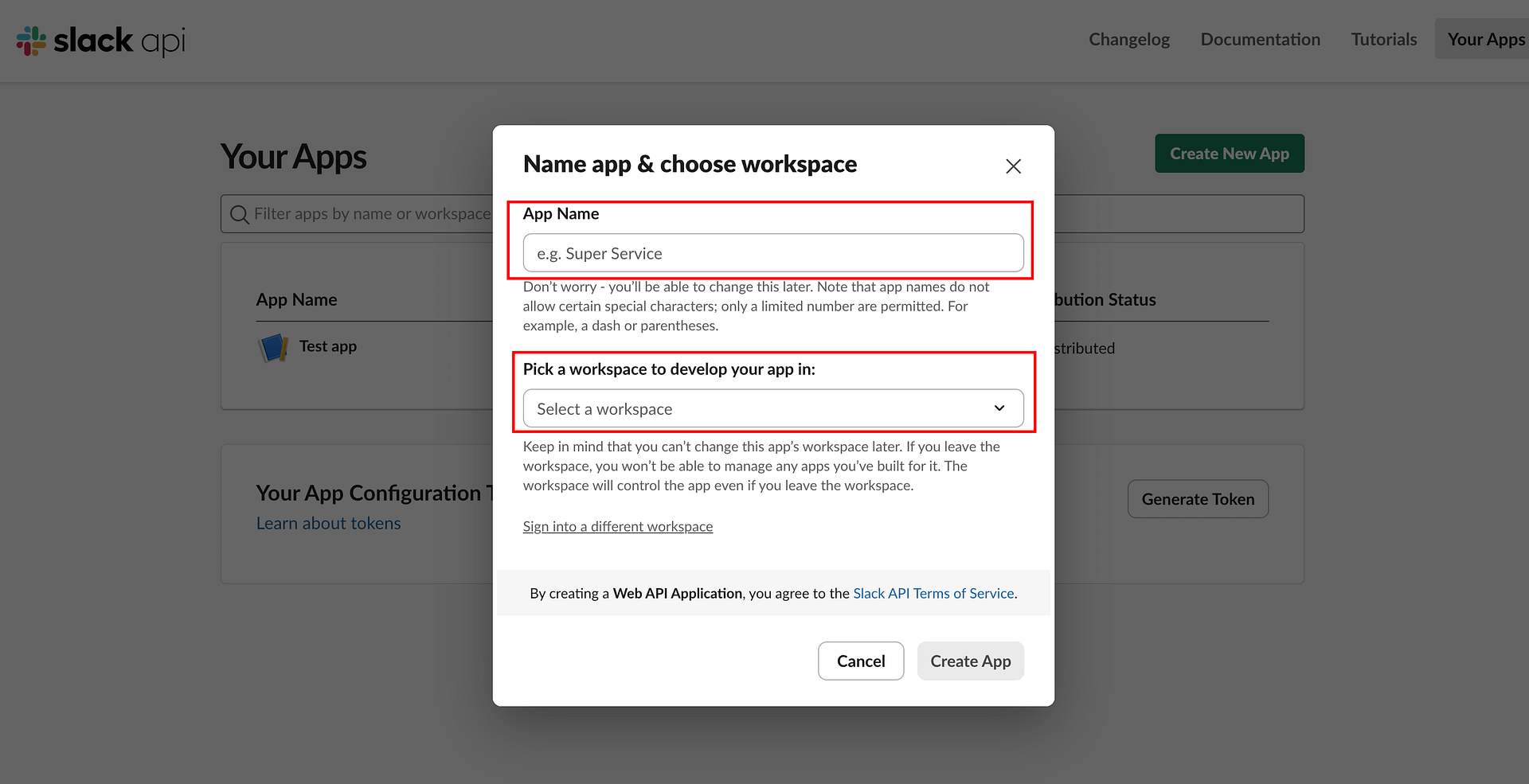Open the Documentation menu item
Screen dimensions: 1529x784
(x=1260, y=39)
